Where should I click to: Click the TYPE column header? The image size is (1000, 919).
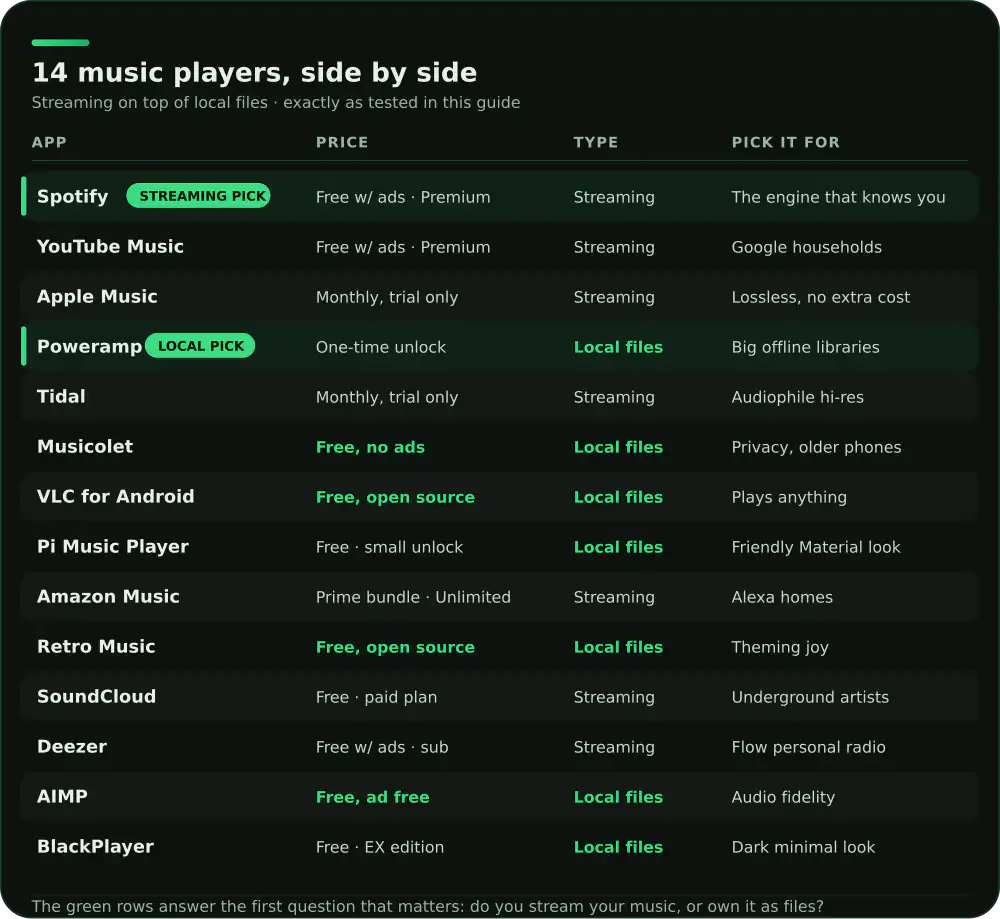click(x=596, y=142)
